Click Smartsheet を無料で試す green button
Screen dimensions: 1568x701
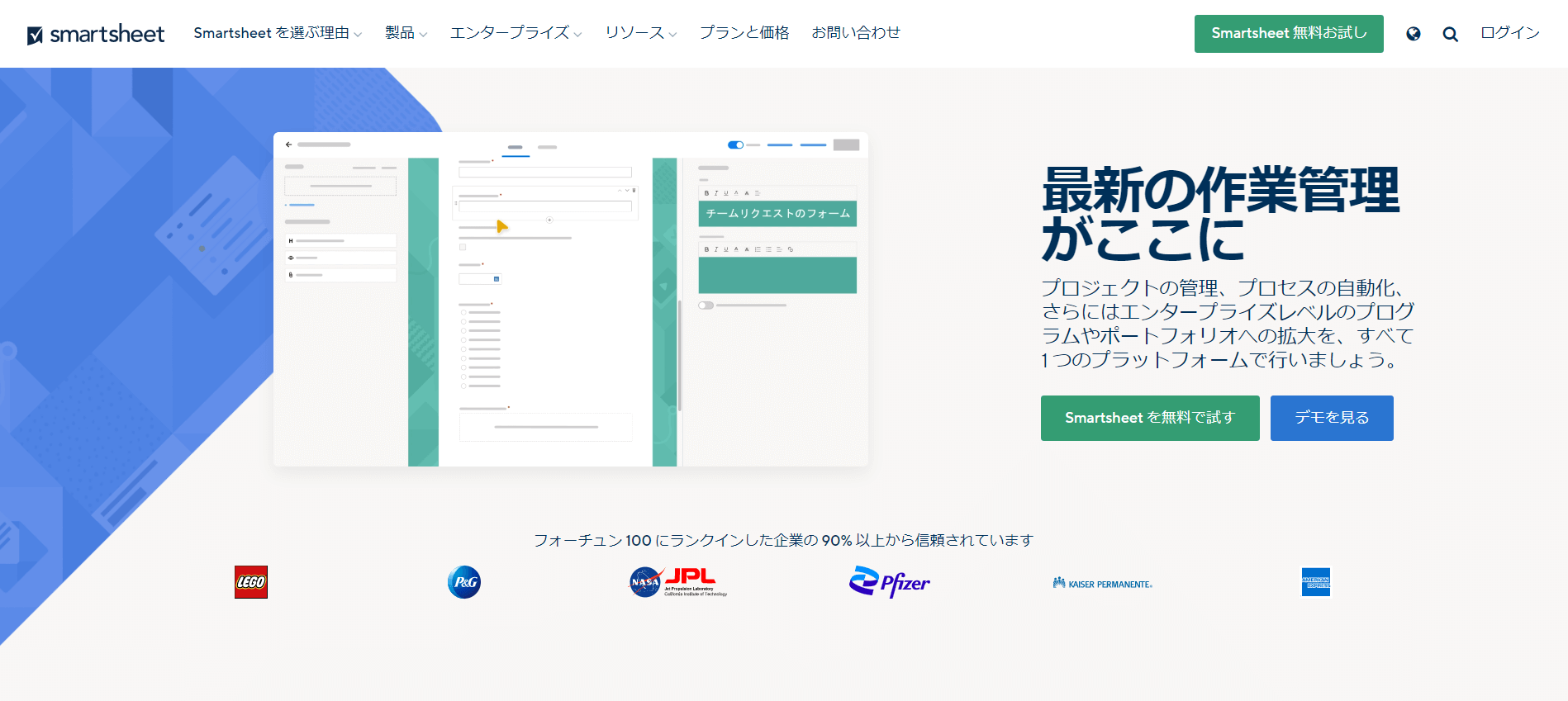click(1150, 418)
